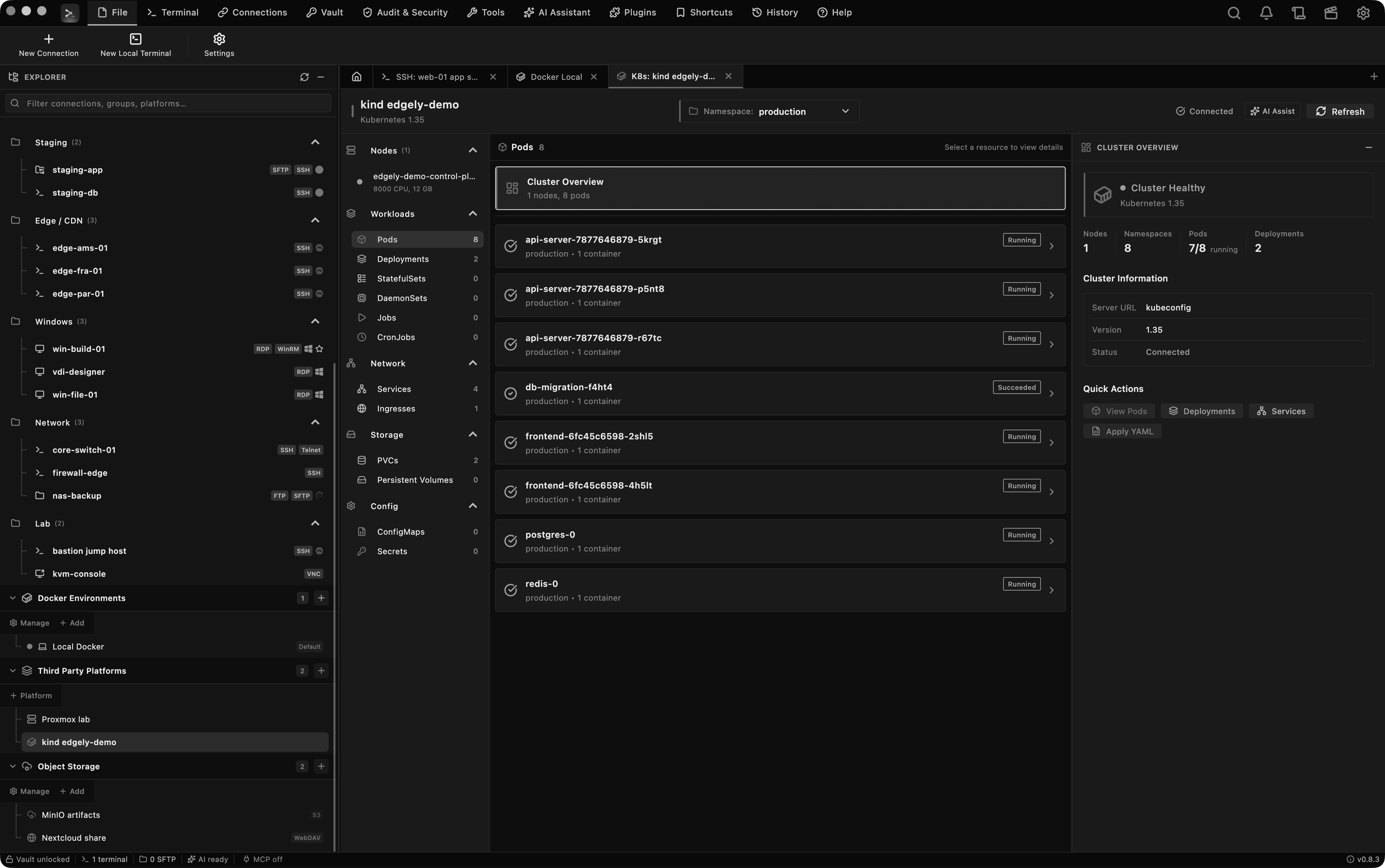This screenshot has height=868, width=1385.
Task: Star the win-build-01 connection
Action: [320, 348]
